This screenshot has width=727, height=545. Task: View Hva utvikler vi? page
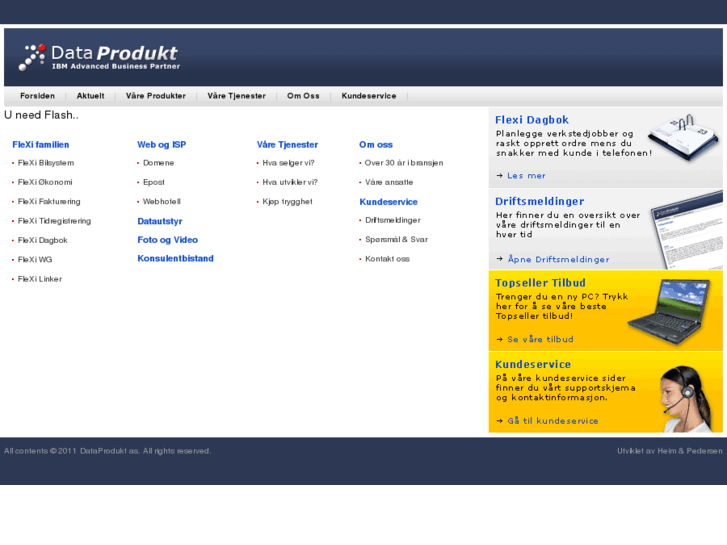click(290, 182)
